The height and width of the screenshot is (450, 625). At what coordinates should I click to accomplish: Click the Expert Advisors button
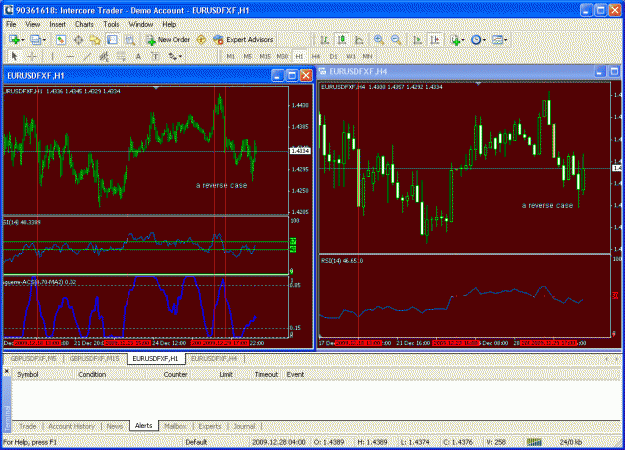tap(243, 40)
